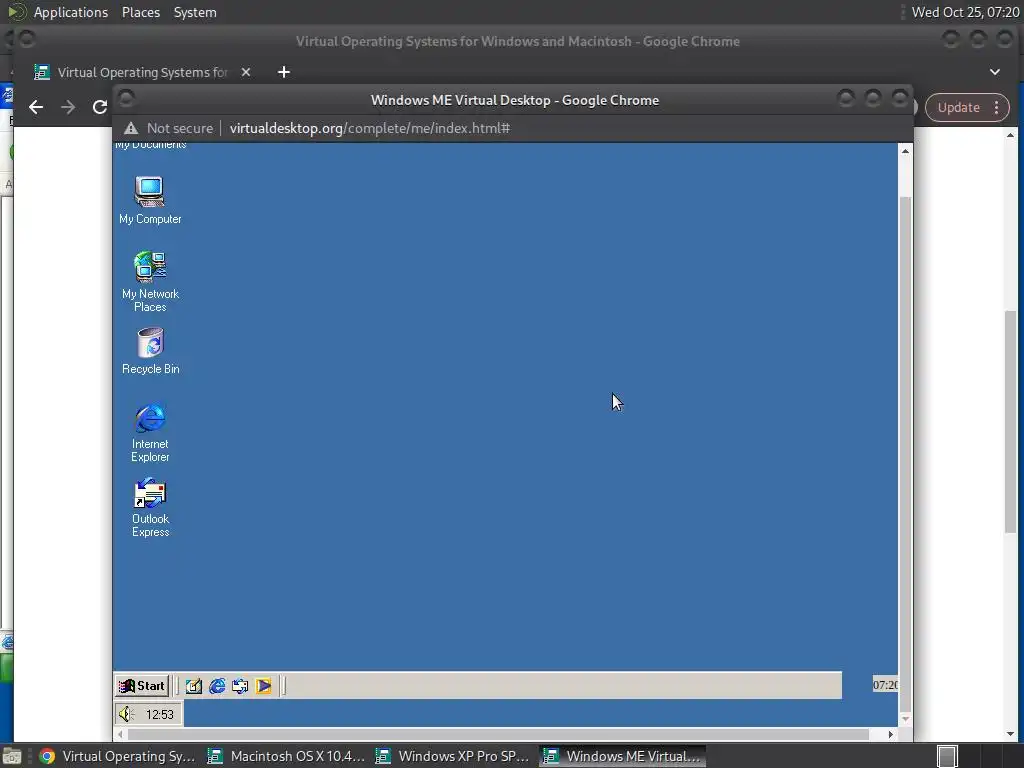Launch Internet Explorer from quick launch bar

[x=217, y=686]
